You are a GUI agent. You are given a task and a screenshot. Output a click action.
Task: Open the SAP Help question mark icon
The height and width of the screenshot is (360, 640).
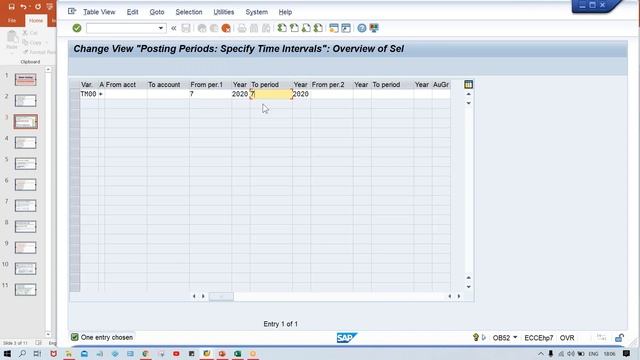pyautogui.click(x=362, y=28)
